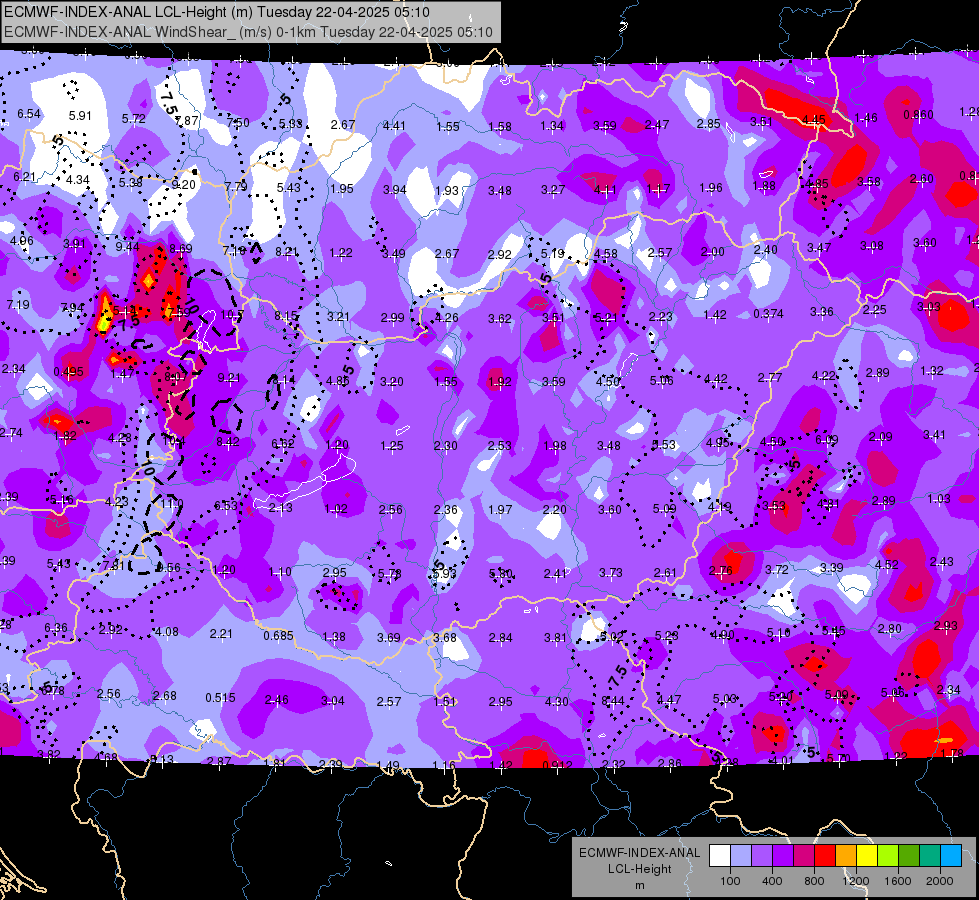The width and height of the screenshot is (979, 900).
Task: Click the unit label 'm' in legend
Action: click(639, 886)
